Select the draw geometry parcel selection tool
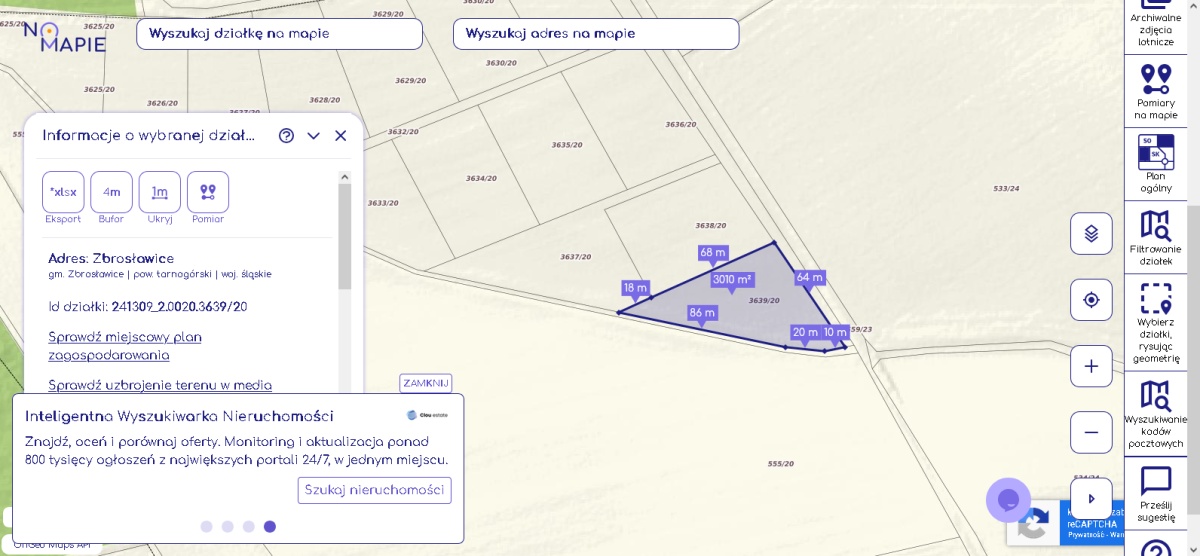The width and height of the screenshot is (1200, 556). (x=1155, y=321)
